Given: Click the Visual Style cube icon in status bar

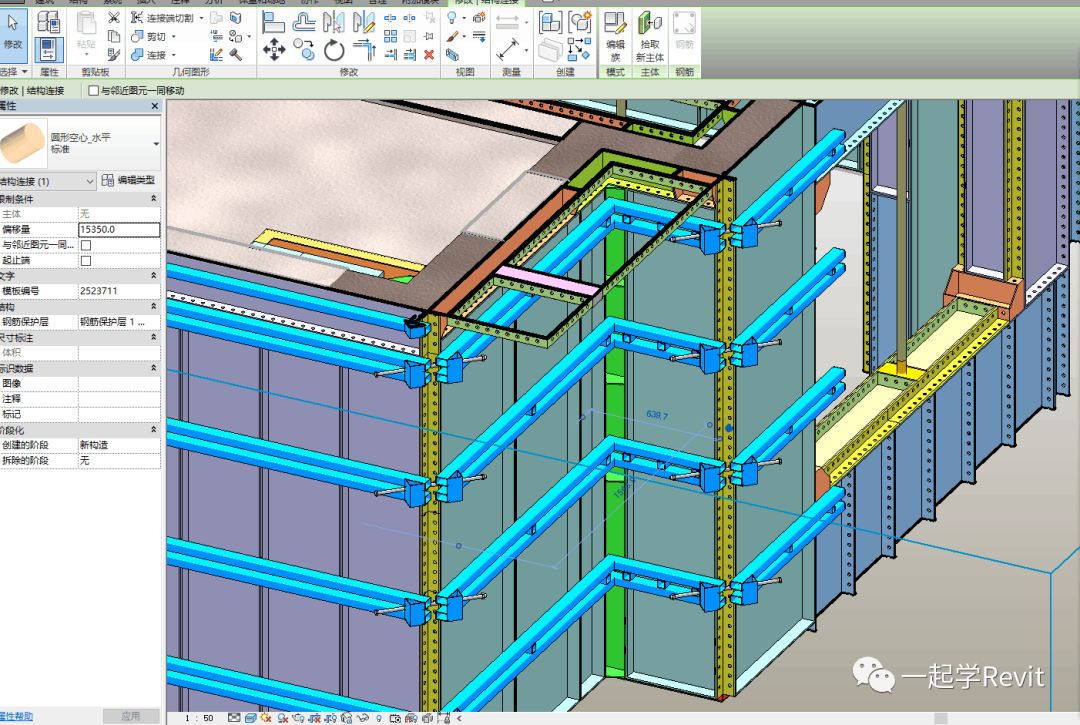Looking at the screenshot, I should tap(251, 718).
